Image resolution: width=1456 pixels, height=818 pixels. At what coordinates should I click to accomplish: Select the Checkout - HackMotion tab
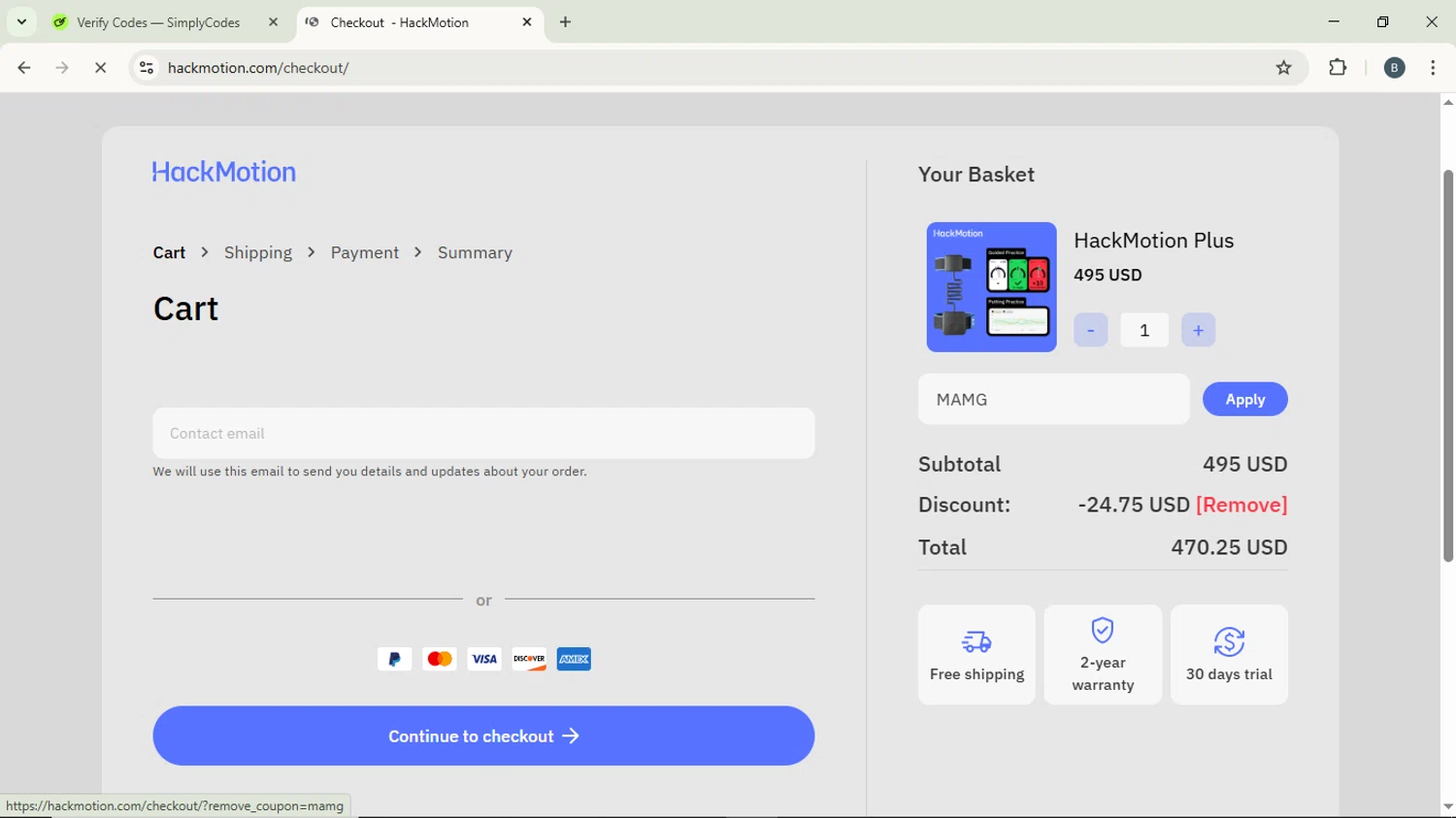(399, 22)
